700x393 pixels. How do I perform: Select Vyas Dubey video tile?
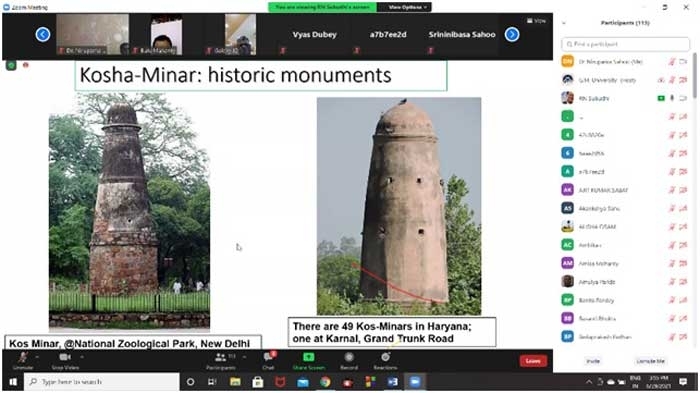[315, 35]
